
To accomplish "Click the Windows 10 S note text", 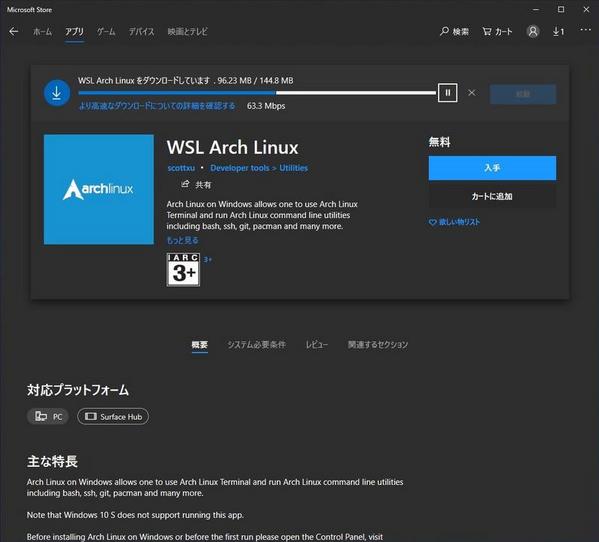I will pyautogui.click(x=135, y=515).
